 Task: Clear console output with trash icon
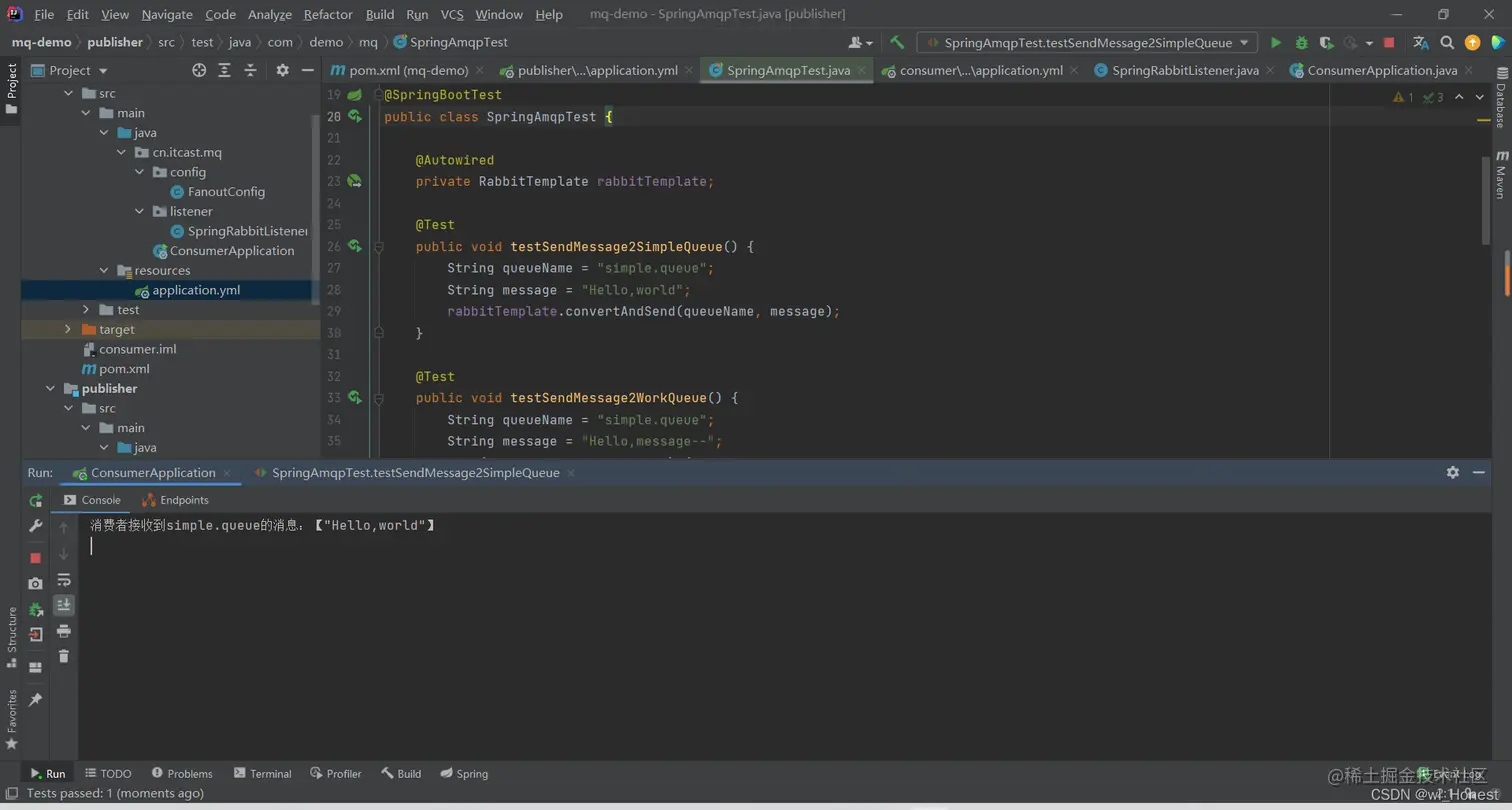[64, 656]
